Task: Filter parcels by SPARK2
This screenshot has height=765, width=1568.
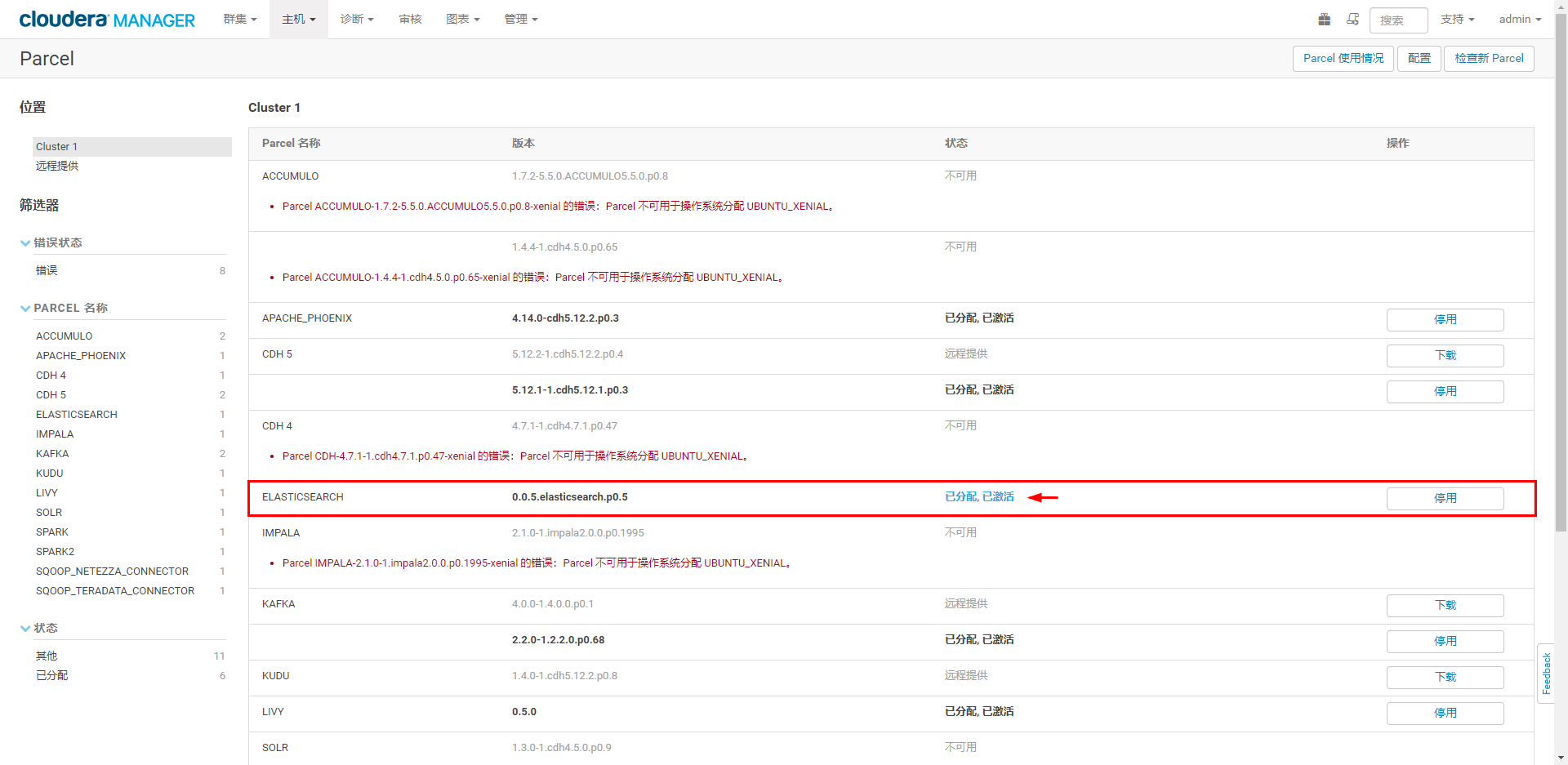Action: pyautogui.click(x=56, y=552)
